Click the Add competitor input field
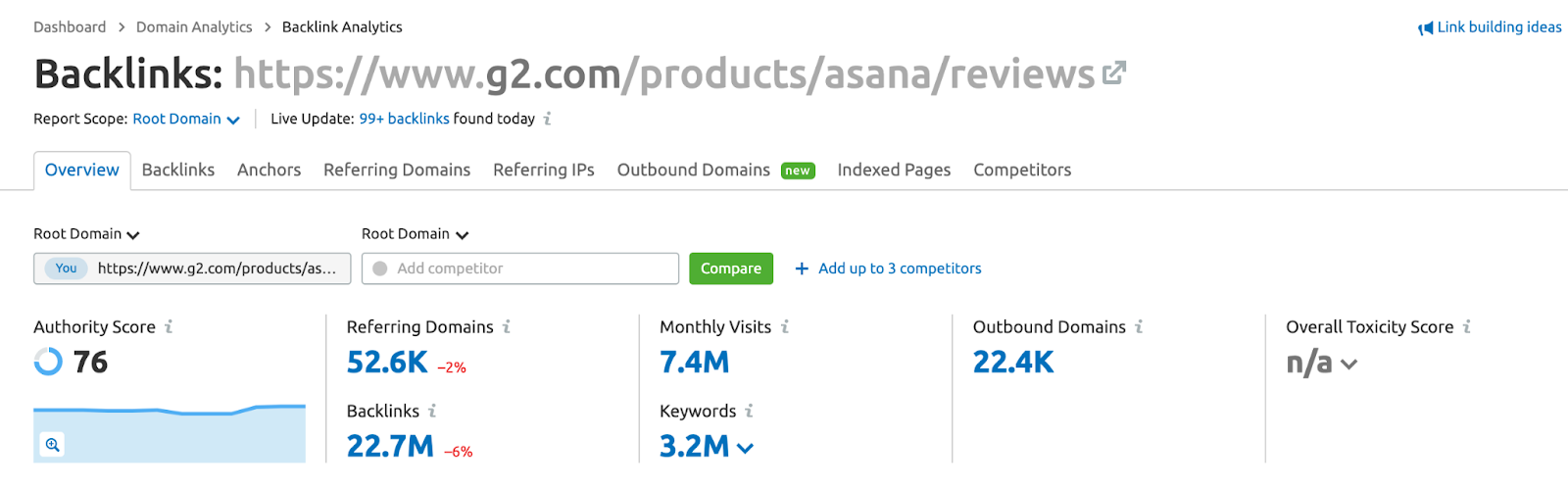Image resolution: width=1568 pixels, height=490 pixels. [x=520, y=269]
